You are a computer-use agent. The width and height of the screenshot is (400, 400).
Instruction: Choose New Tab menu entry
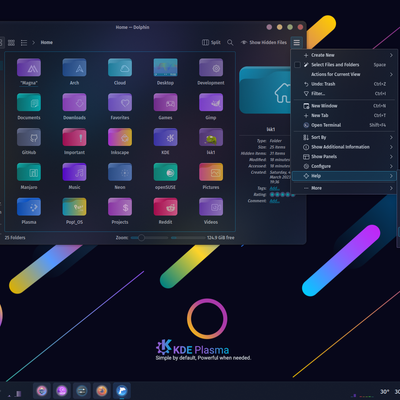pos(344,115)
